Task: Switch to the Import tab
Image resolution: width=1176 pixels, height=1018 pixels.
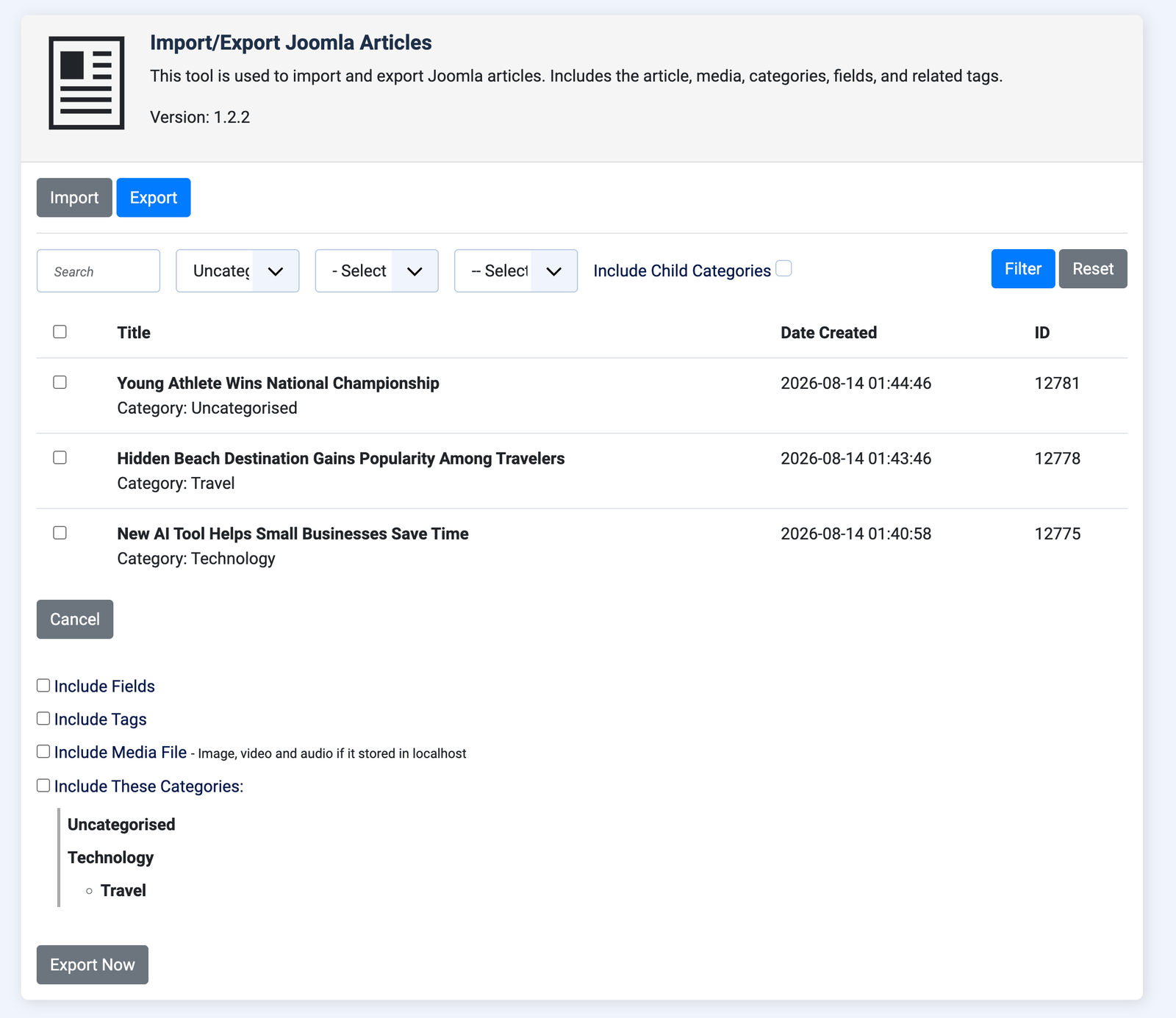Action: point(74,198)
